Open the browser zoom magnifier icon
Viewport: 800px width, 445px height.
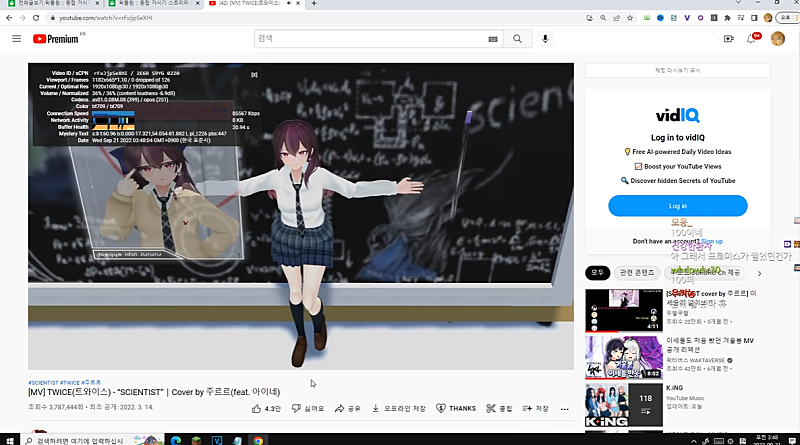603,18
